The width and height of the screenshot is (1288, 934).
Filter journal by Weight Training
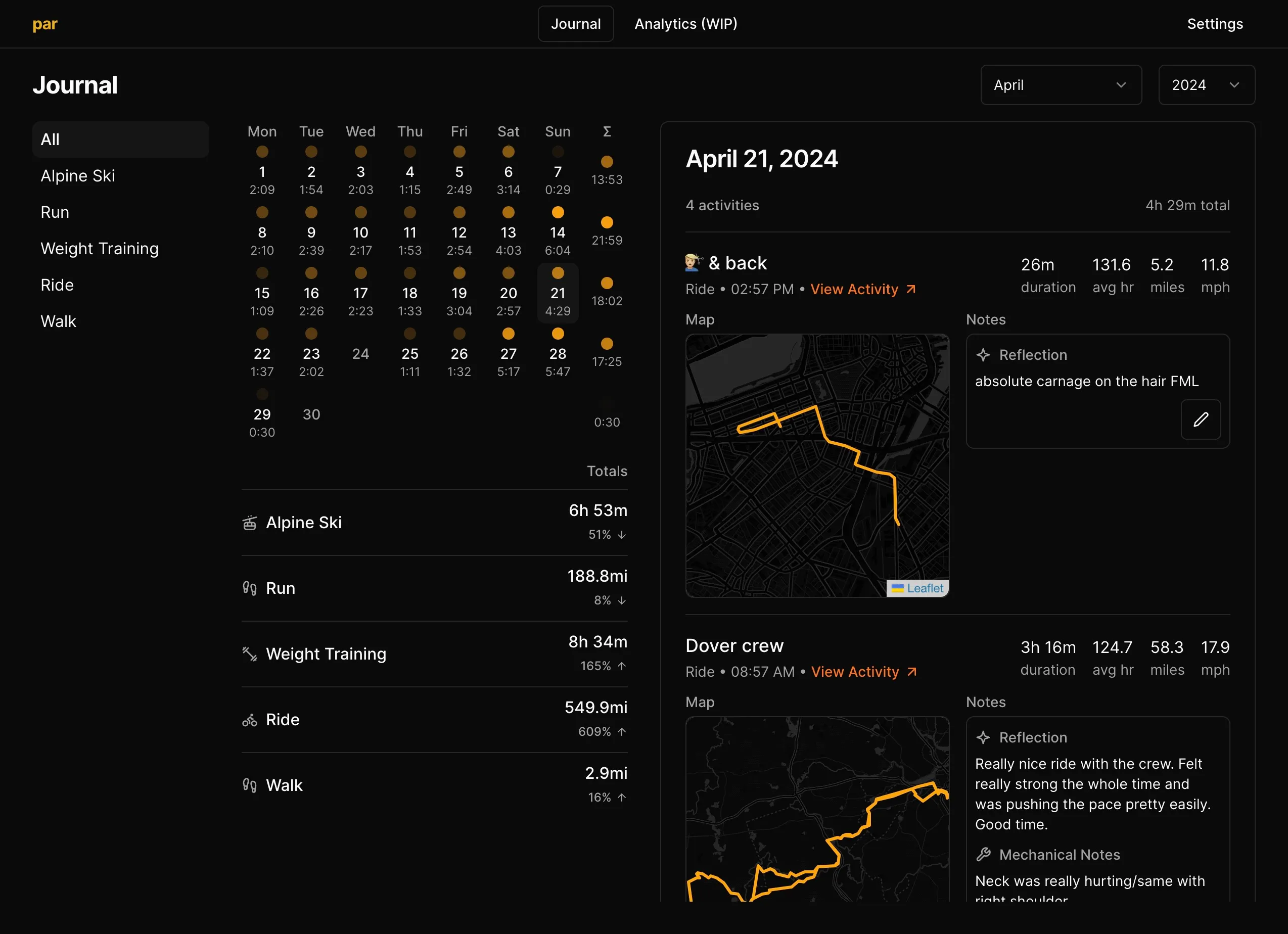(100, 249)
